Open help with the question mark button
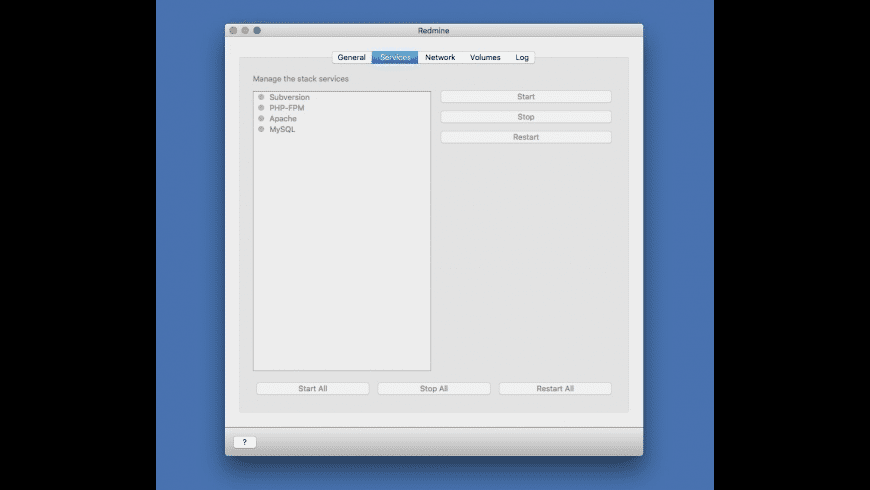This screenshot has height=490, width=870. tap(244, 442)
